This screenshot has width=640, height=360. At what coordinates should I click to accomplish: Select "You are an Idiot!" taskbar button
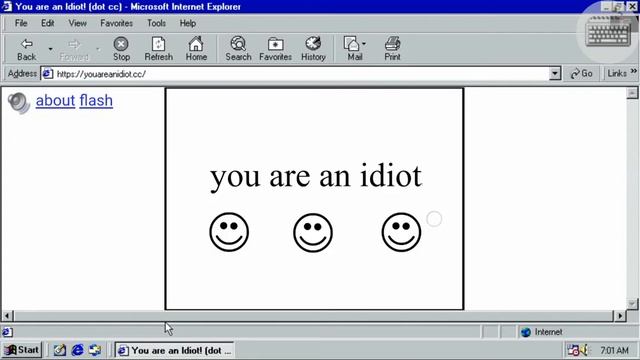click(174, 350)
